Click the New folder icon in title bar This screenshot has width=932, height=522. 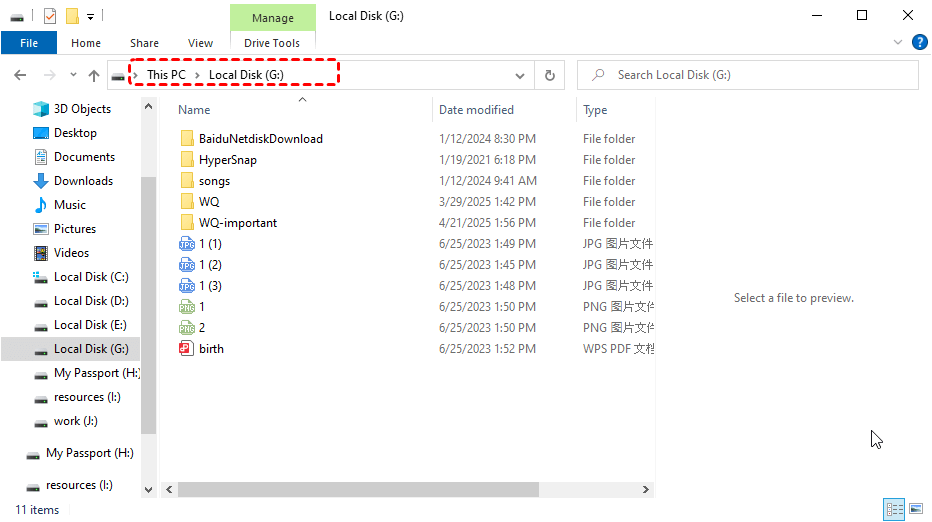pos(73,16)
